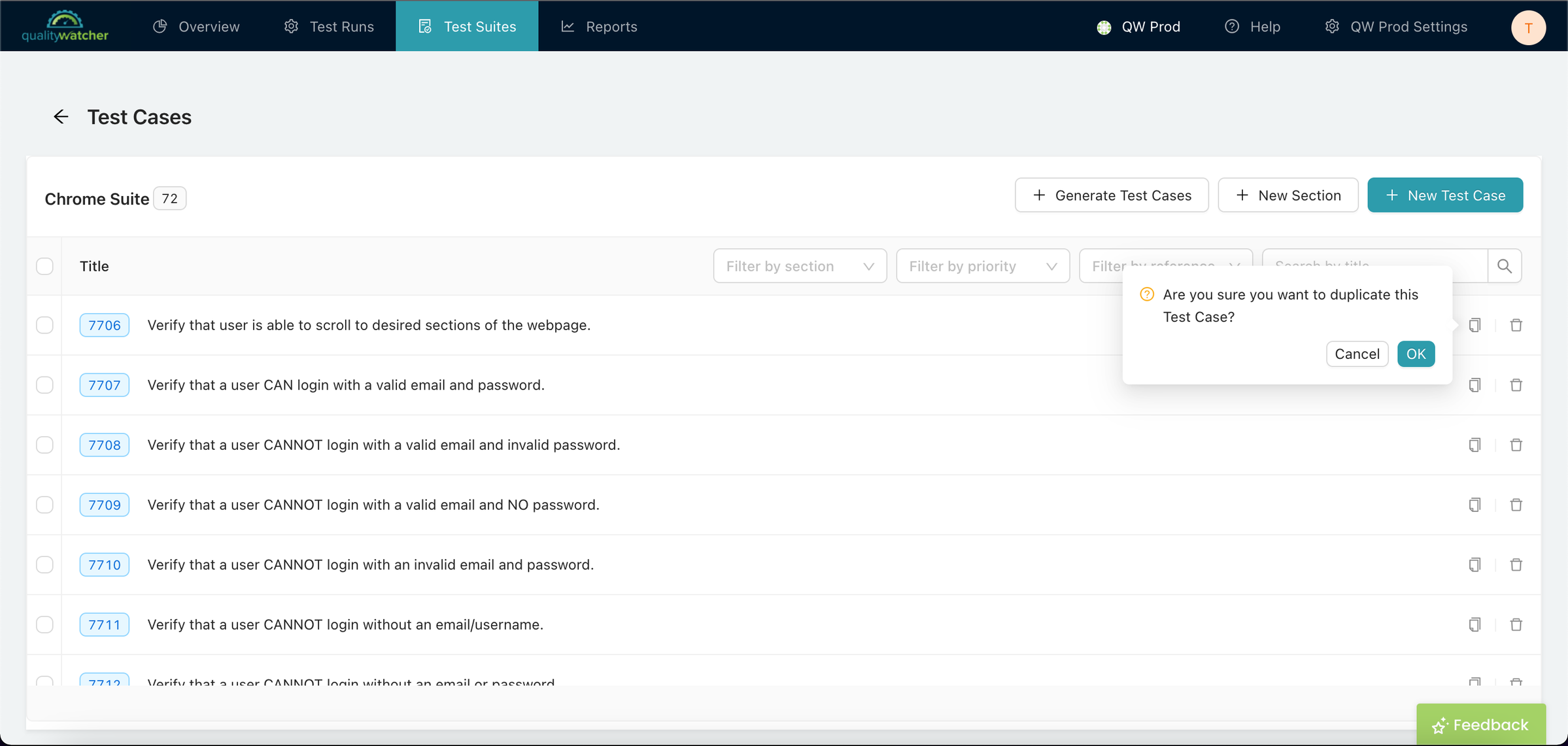Click in the Search by title field
The height and width of the screenshot is (746, 1568).
[1374, 258]
